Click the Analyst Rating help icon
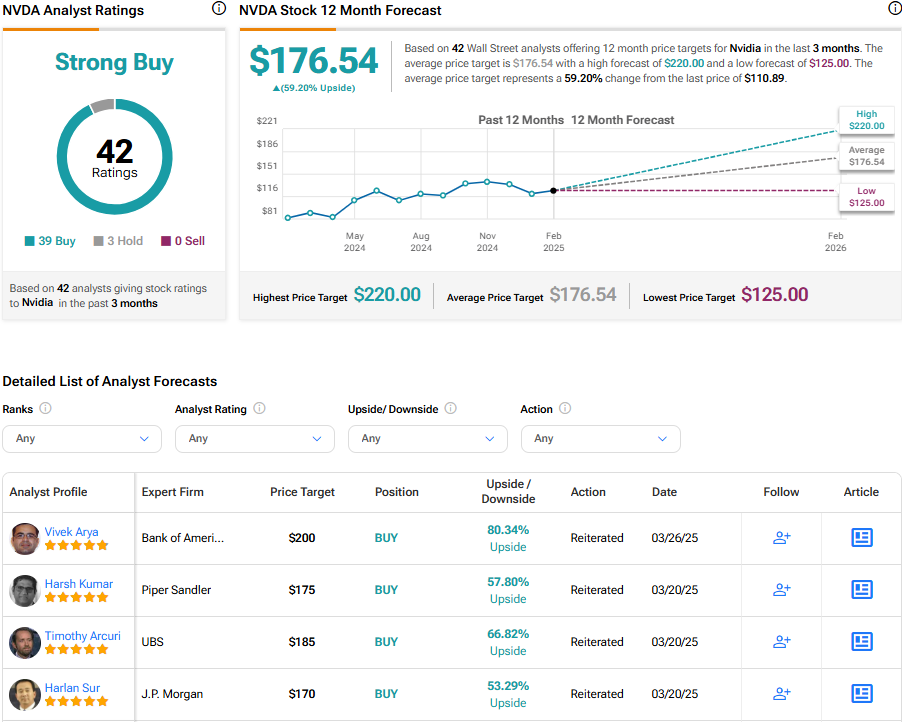The image size is (902, 722). [x=260, y=409]
